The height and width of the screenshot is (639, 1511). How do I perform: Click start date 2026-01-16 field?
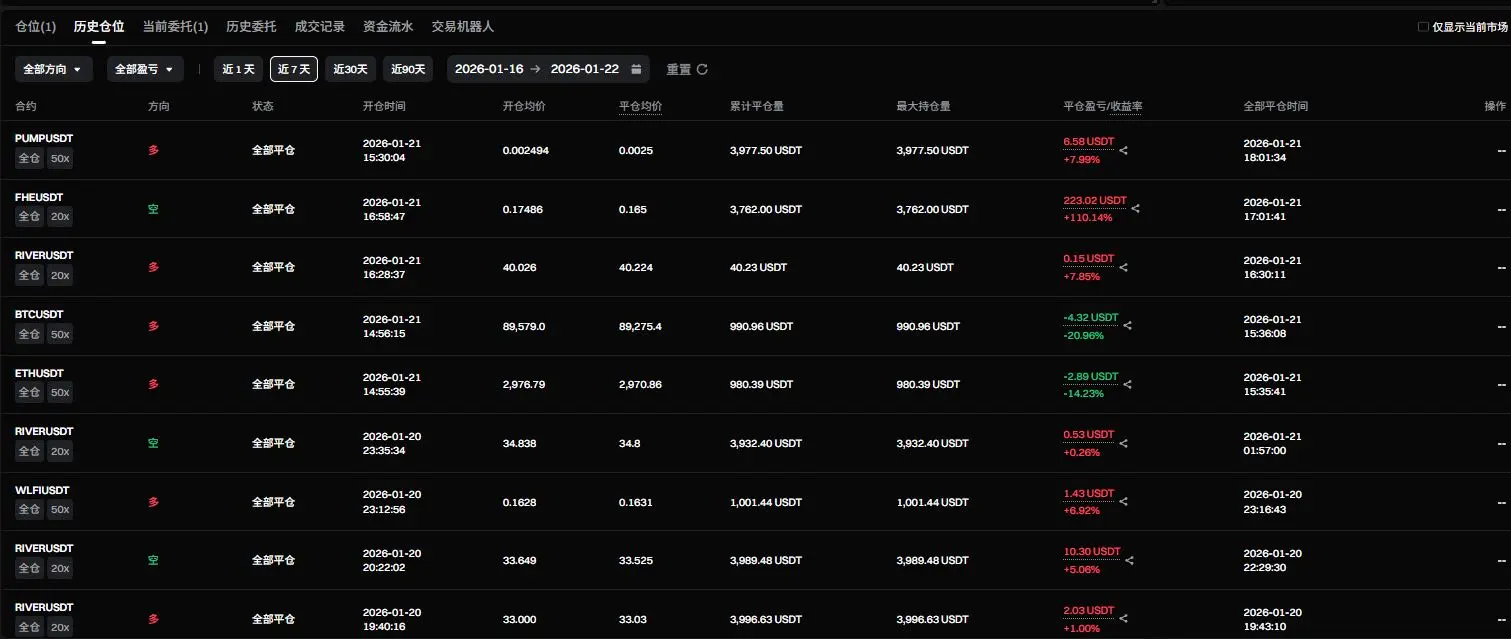click(489, 69)
